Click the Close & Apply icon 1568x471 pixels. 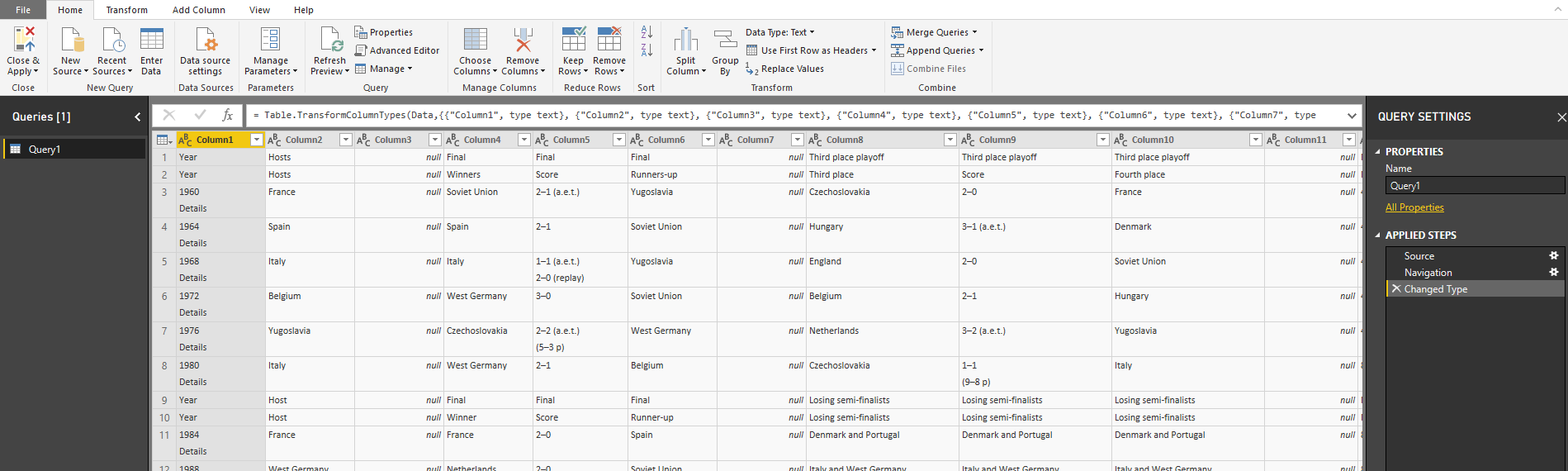24,39
